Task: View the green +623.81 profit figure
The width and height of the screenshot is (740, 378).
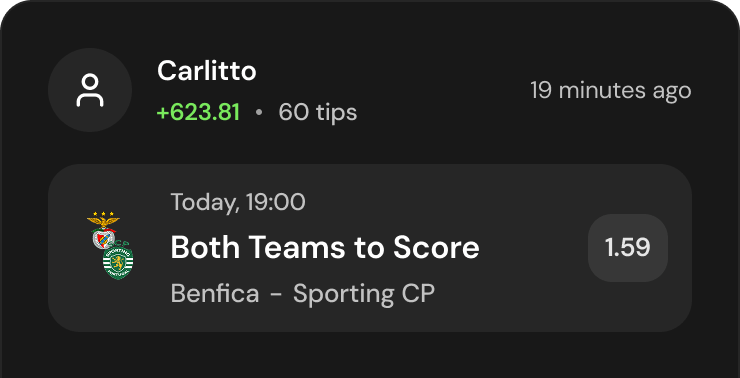Action: (x=198, y=113)
